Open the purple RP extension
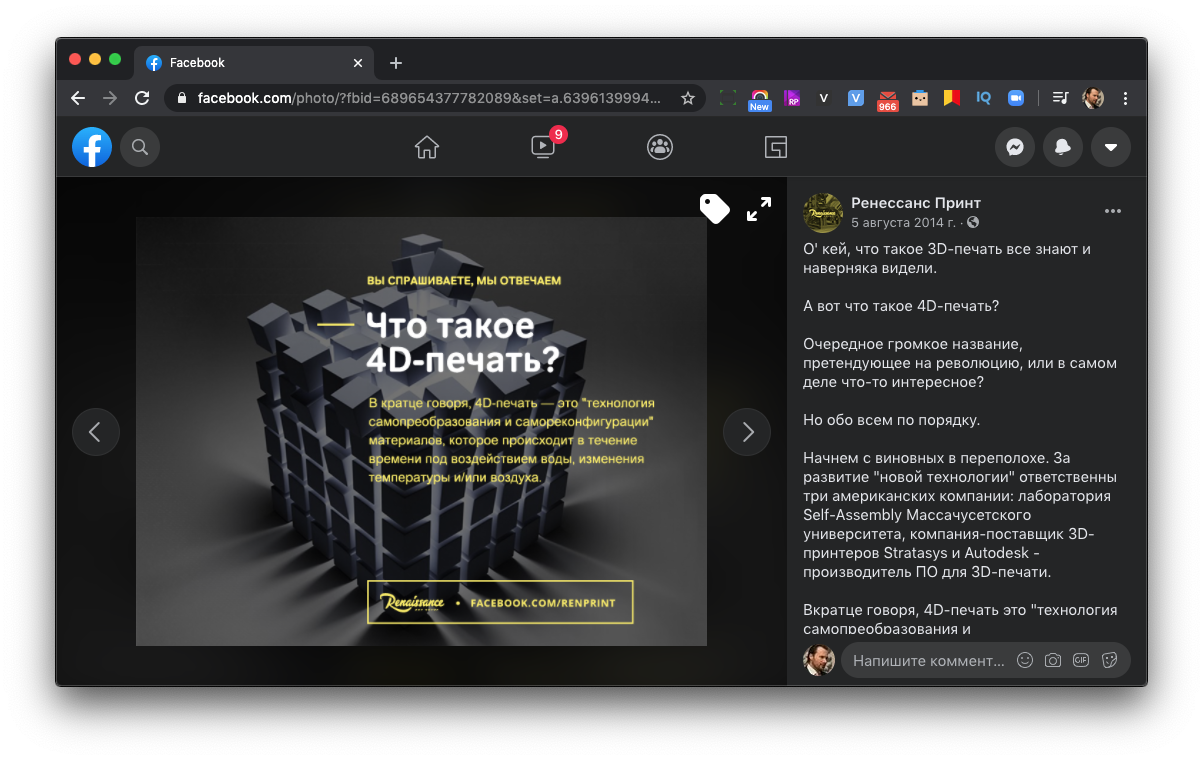The width and height of the screenshot is (1203, 760). (x=792, y=98)
